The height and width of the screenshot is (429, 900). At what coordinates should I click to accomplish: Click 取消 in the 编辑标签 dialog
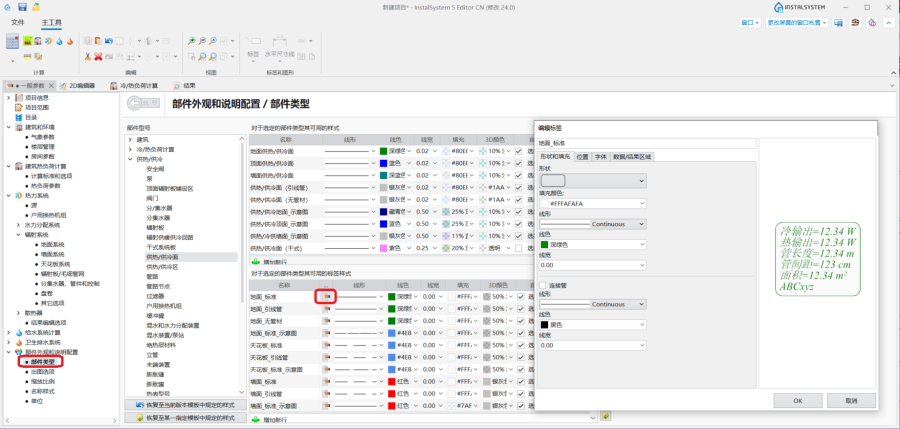point(851,400)
